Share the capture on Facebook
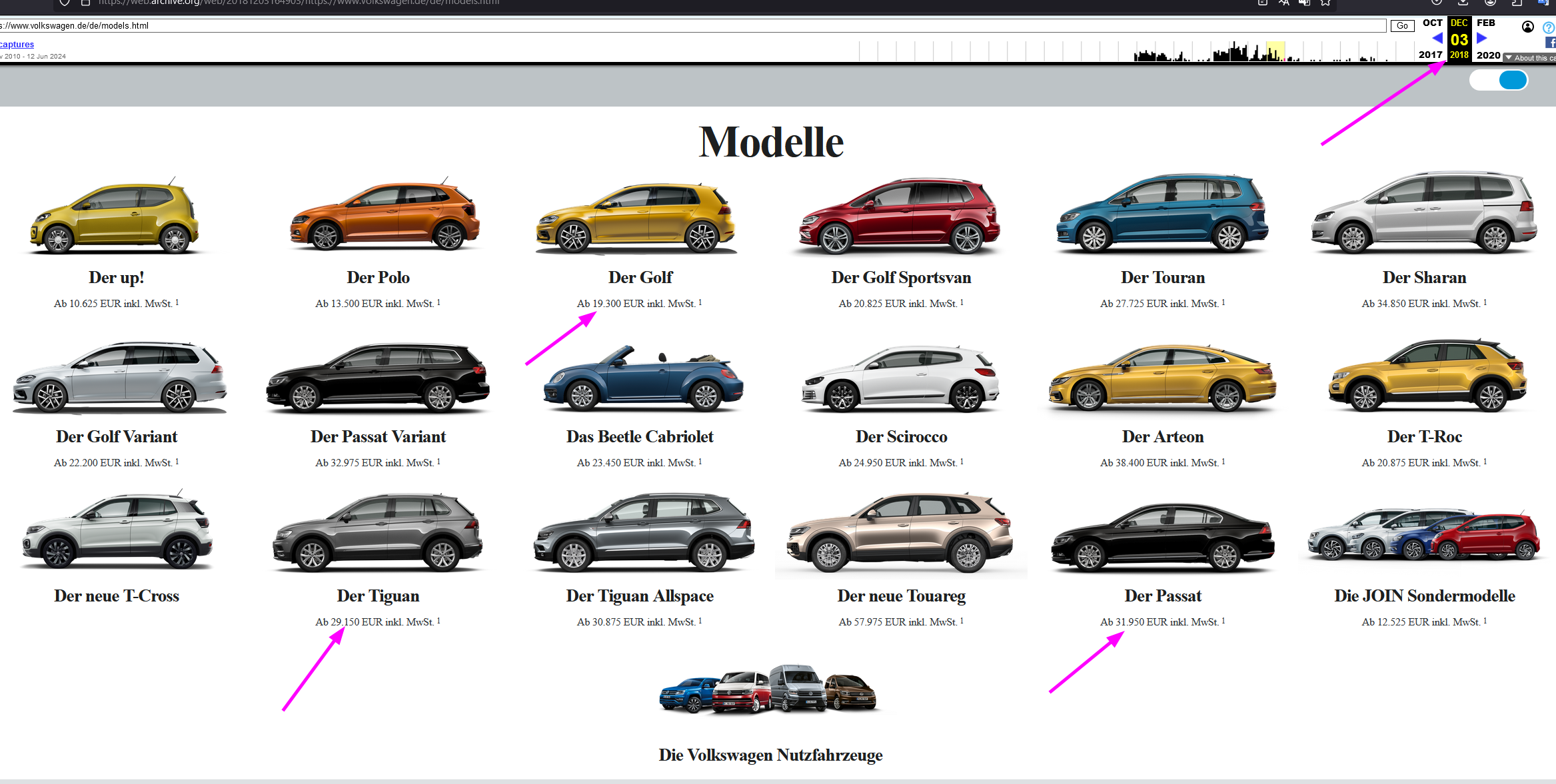 1551,43
